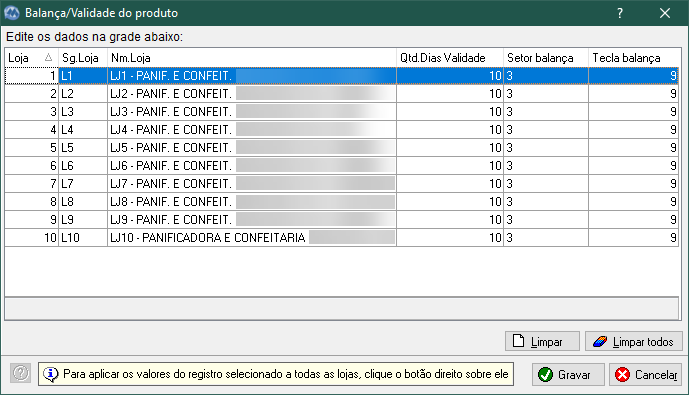Click the Qtd.Dias Validade column header
Screen dimensions: 689x395
450,58
